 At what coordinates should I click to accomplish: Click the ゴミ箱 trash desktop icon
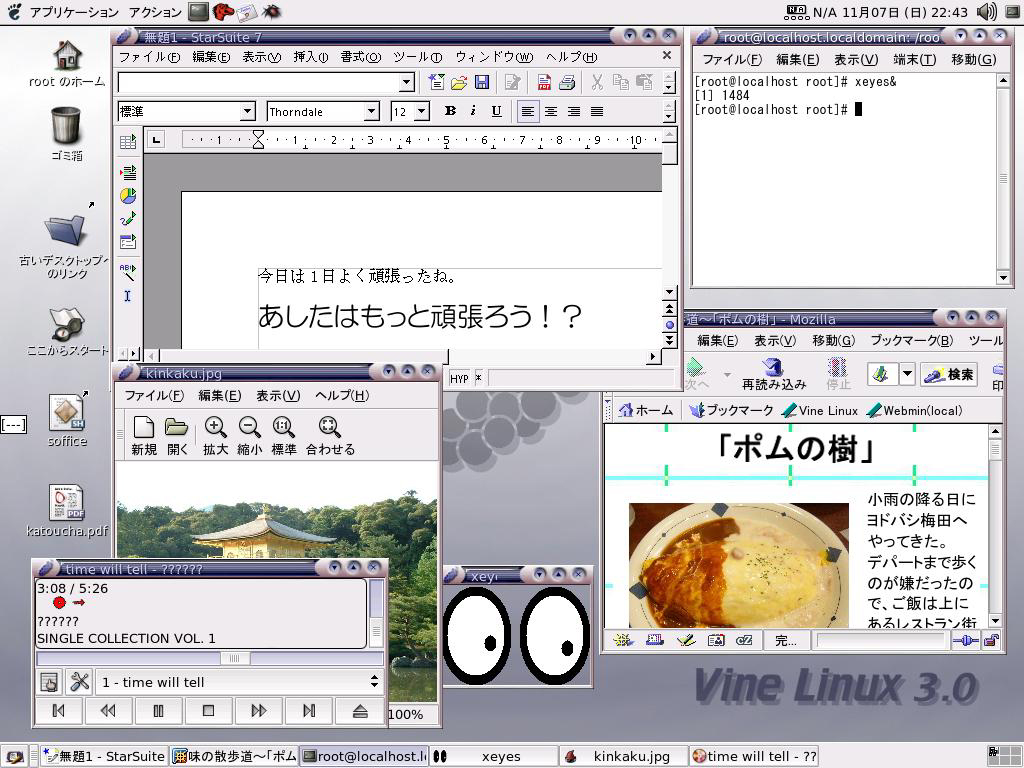(67, 134)
